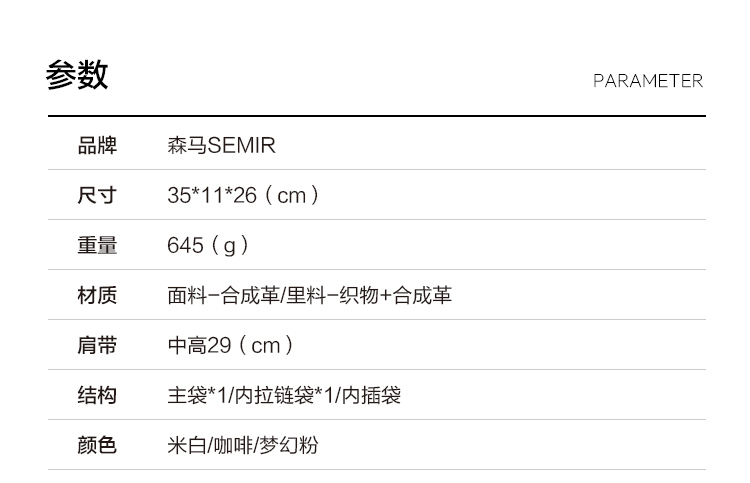
Task: Click the 主袋*1 structure text
Action: (x=196, y=396)
